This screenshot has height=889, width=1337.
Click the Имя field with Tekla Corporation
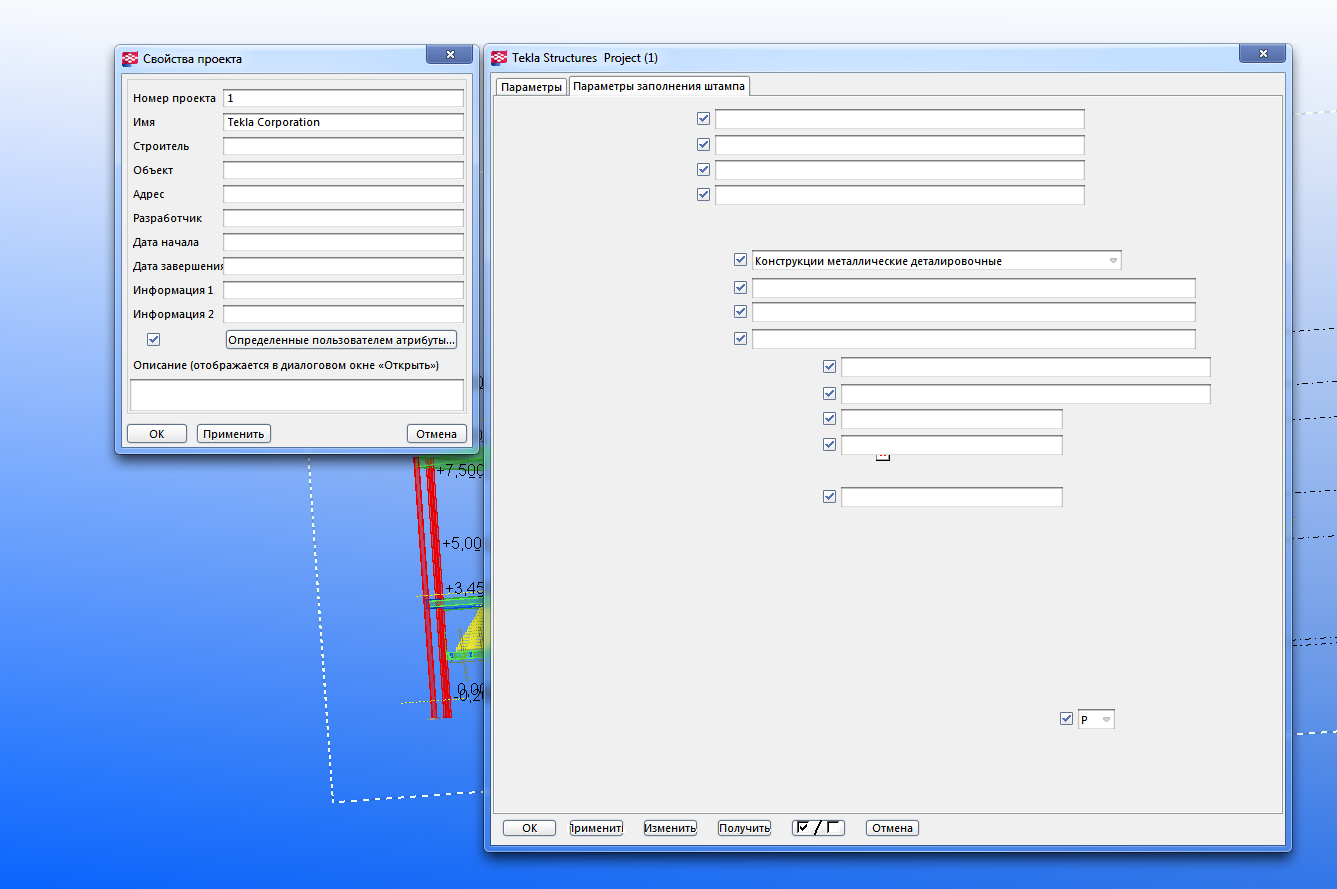[x=343, y=122]
